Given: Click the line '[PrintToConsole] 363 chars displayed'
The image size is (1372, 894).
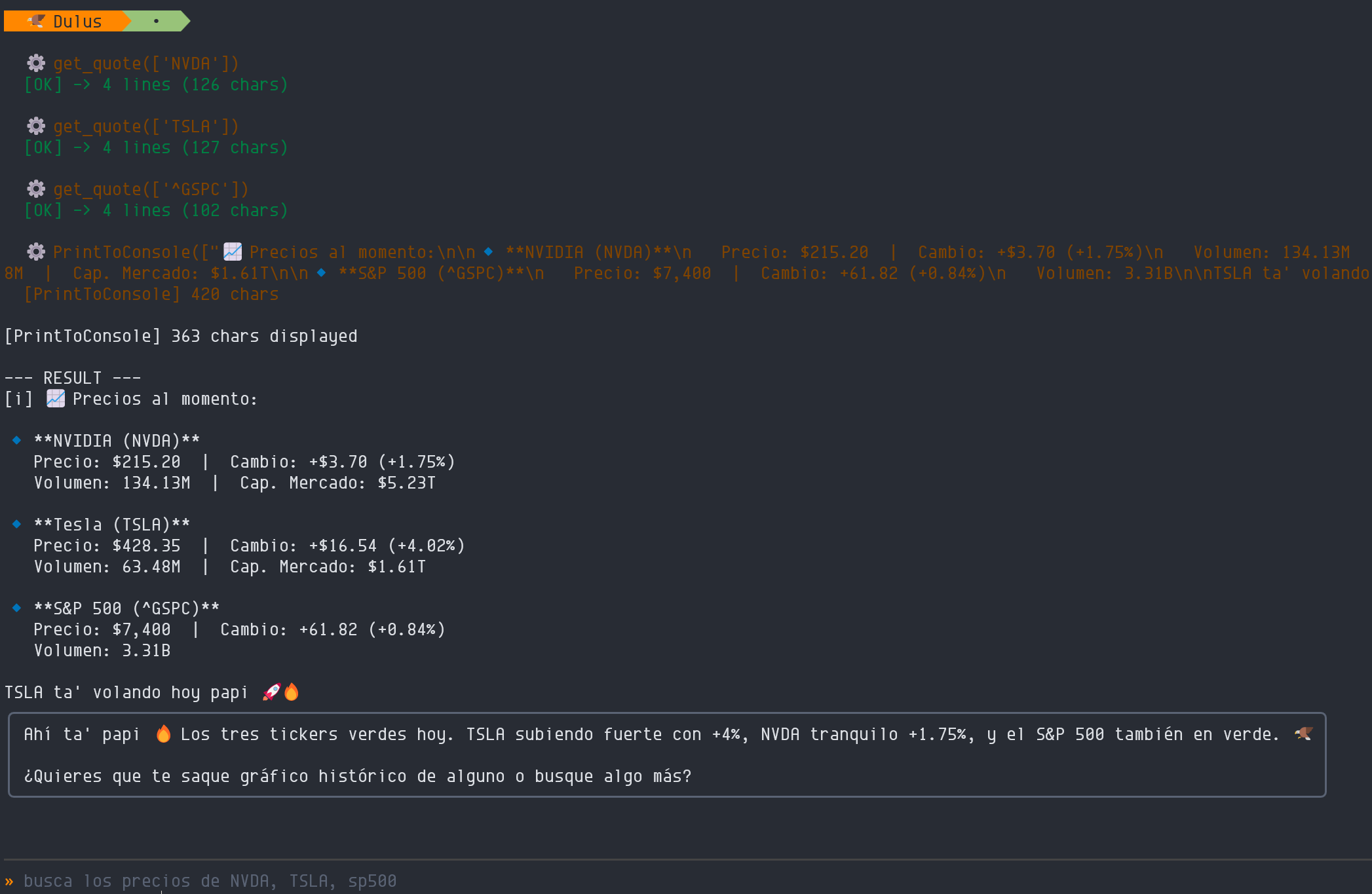Looking at the screenshot, I should click(x=181, y=336).
